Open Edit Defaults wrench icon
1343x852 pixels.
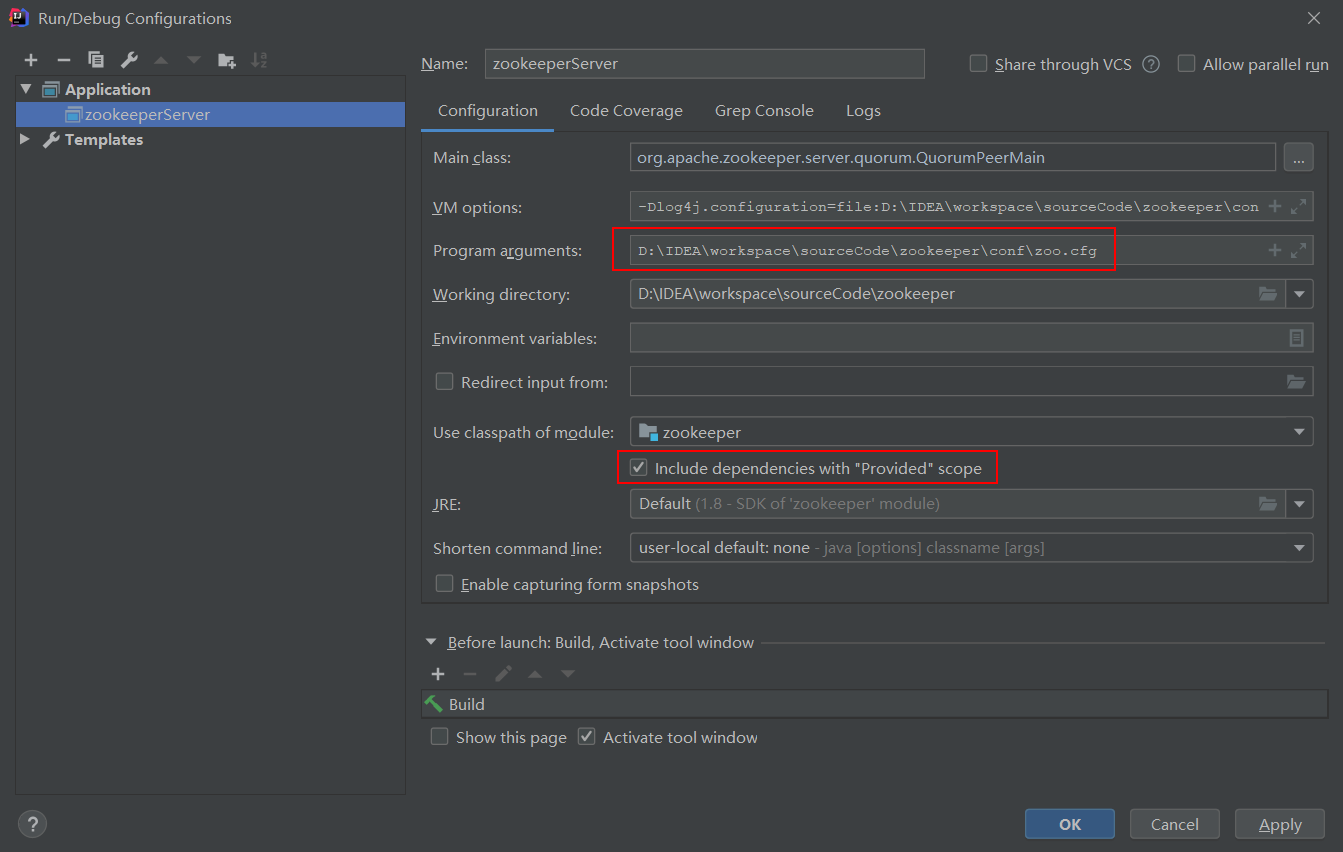(129, 60)
